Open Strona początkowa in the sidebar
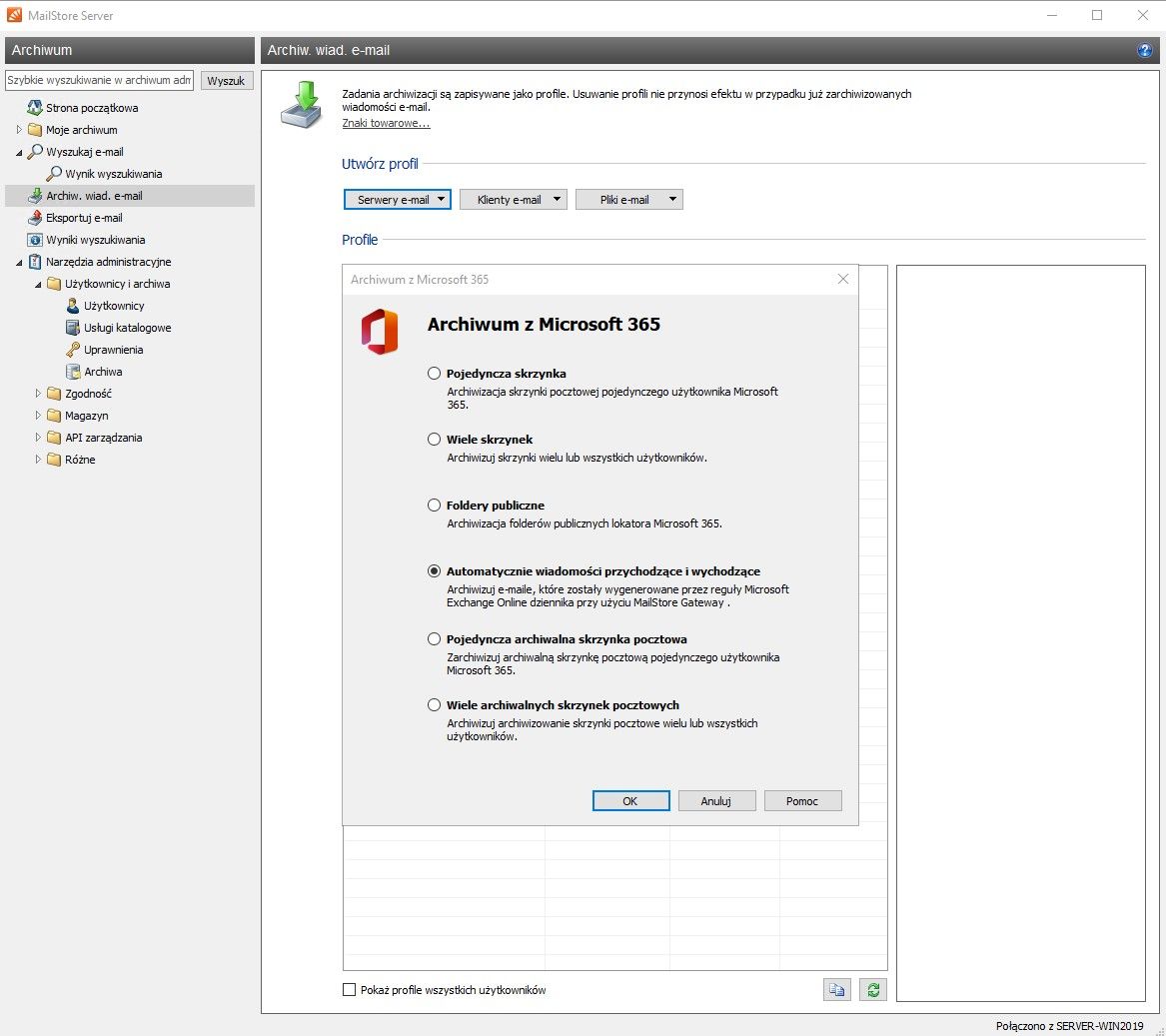 [x=92, y=108]
